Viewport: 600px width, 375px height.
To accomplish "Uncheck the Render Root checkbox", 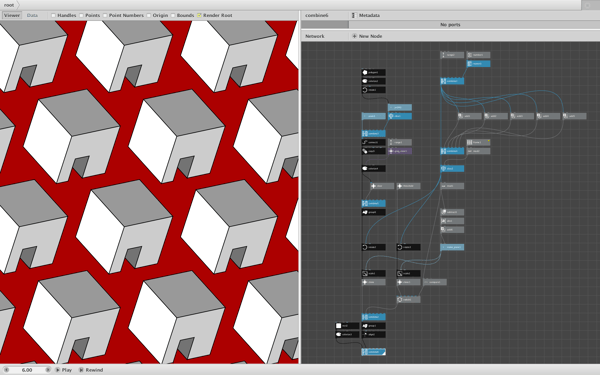I will (199, 15).
